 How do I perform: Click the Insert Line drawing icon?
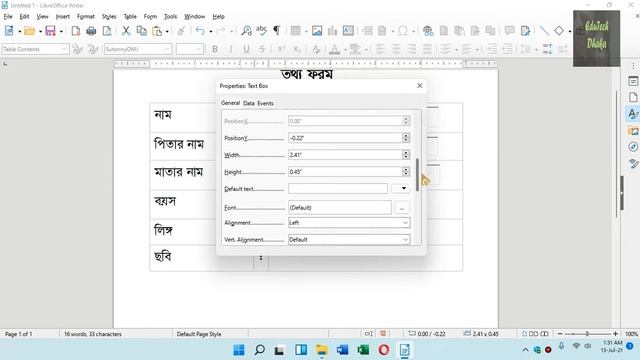544,31
